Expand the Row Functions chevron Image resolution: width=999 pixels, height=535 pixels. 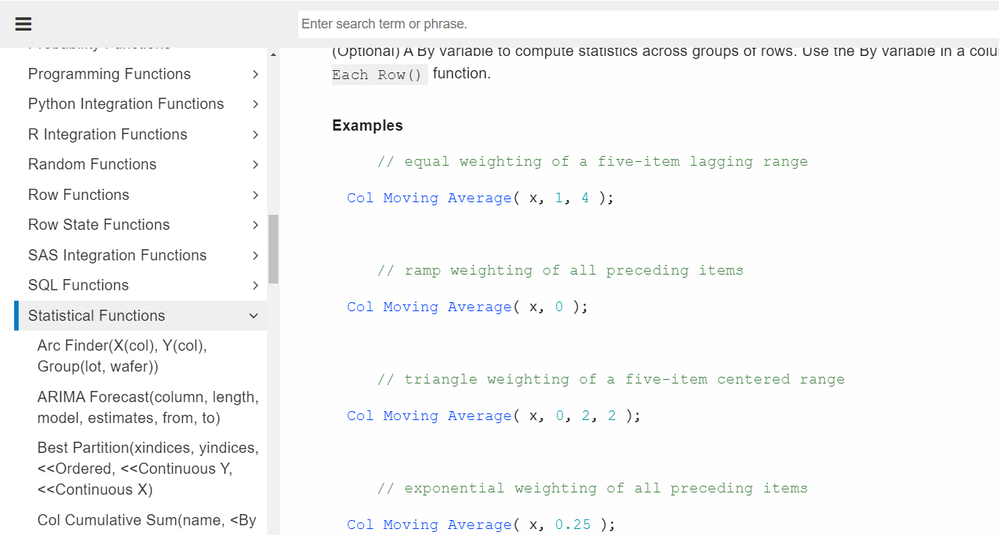pos(255,195)
